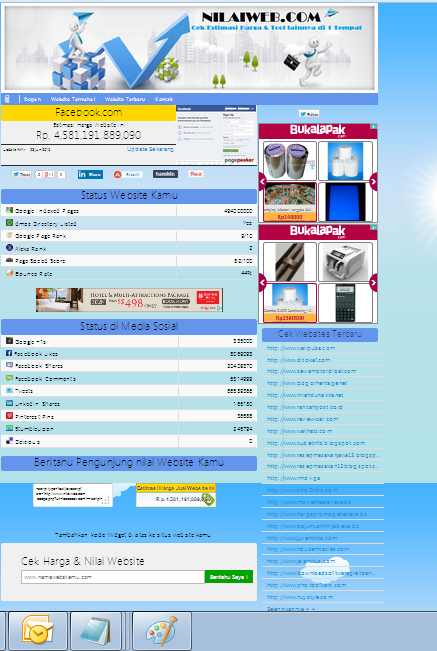Click the Facebook Shares icon
This screenshot has width=437, height=651.
tap(9, 365)
